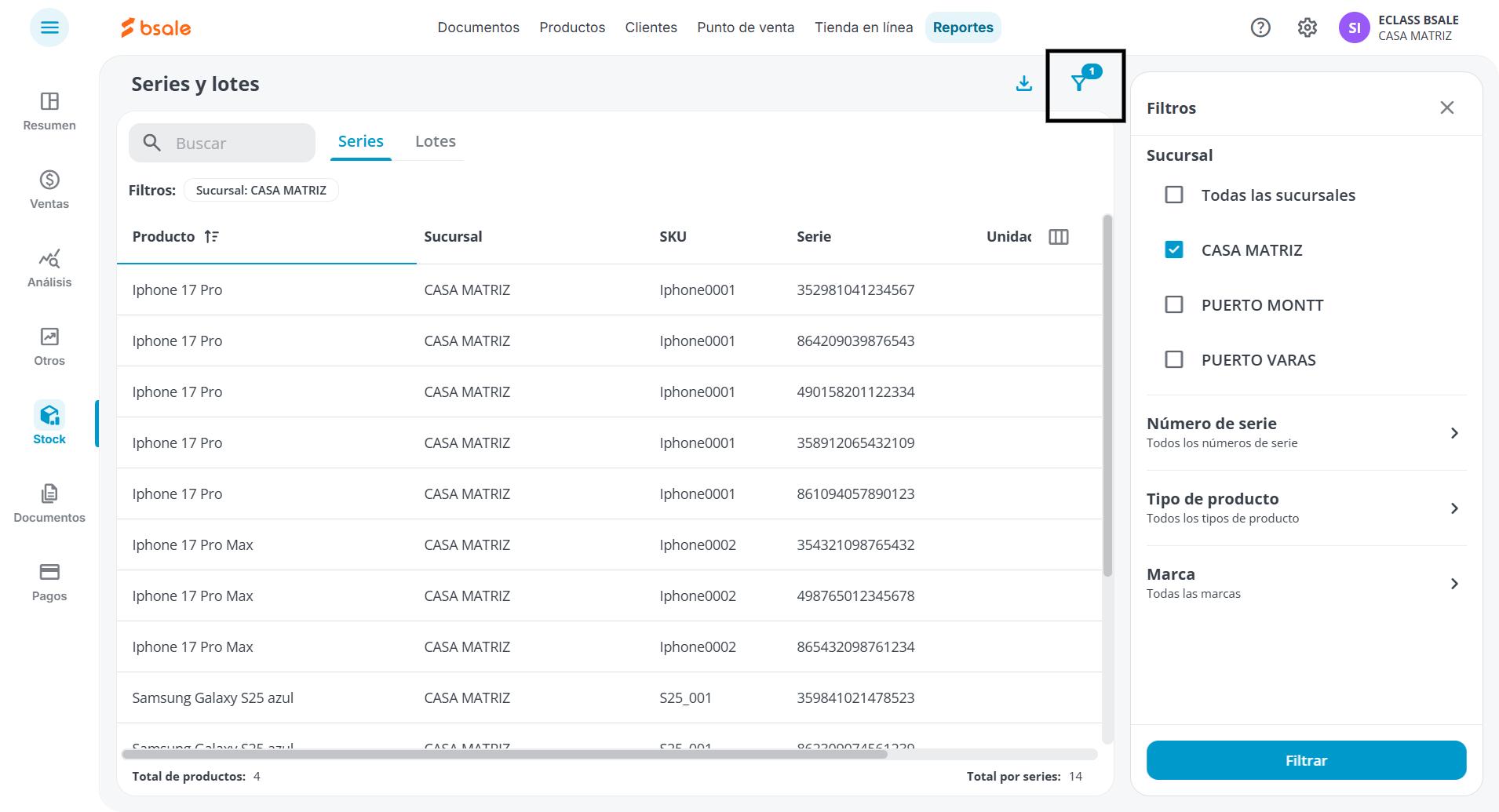
Task: Select serie 354321098765432
Action: tap(855, 544)
